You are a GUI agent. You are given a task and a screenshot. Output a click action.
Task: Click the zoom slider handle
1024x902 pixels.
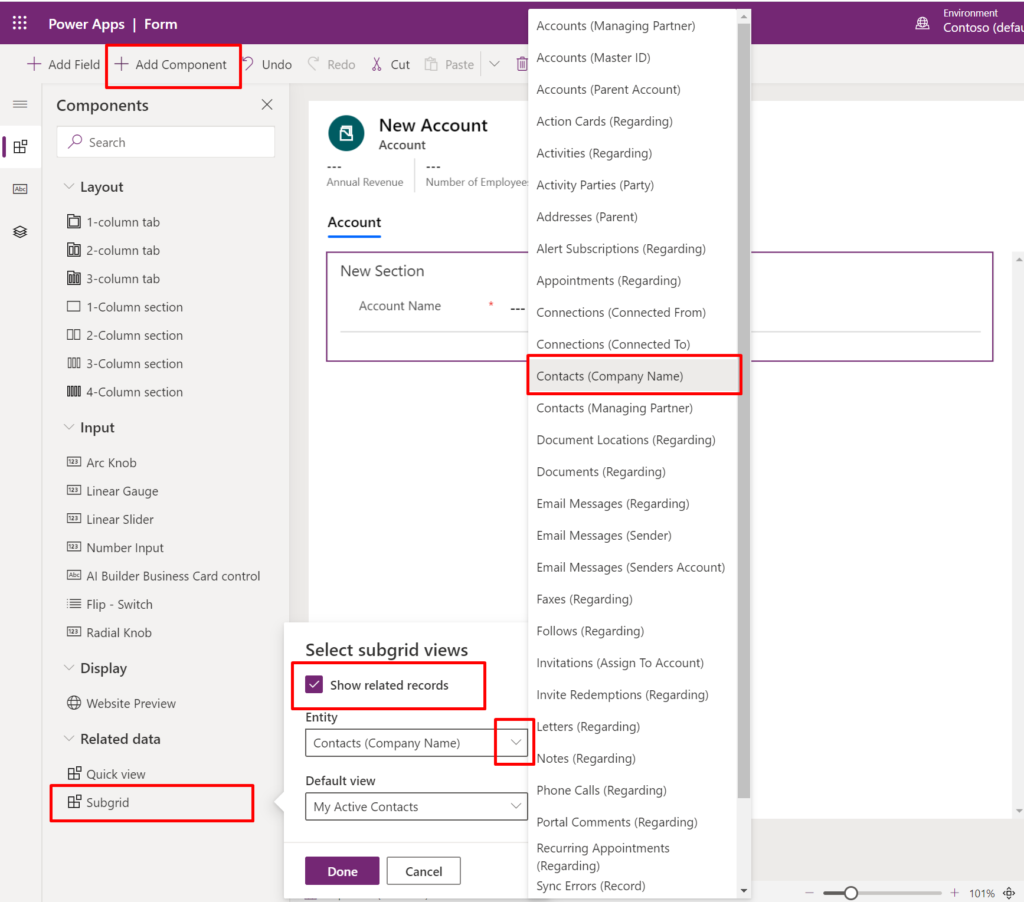tap(850, 892)
